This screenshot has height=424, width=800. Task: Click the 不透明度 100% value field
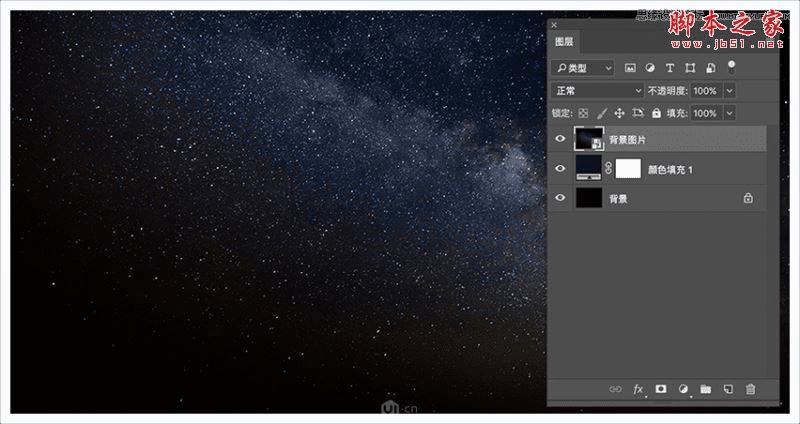point(706,91)
